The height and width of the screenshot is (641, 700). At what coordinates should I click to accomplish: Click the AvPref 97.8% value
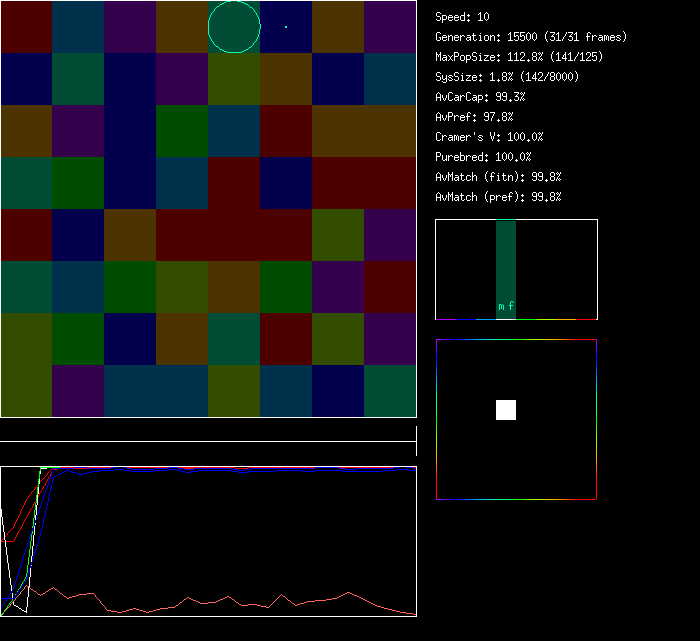point(475,117)
